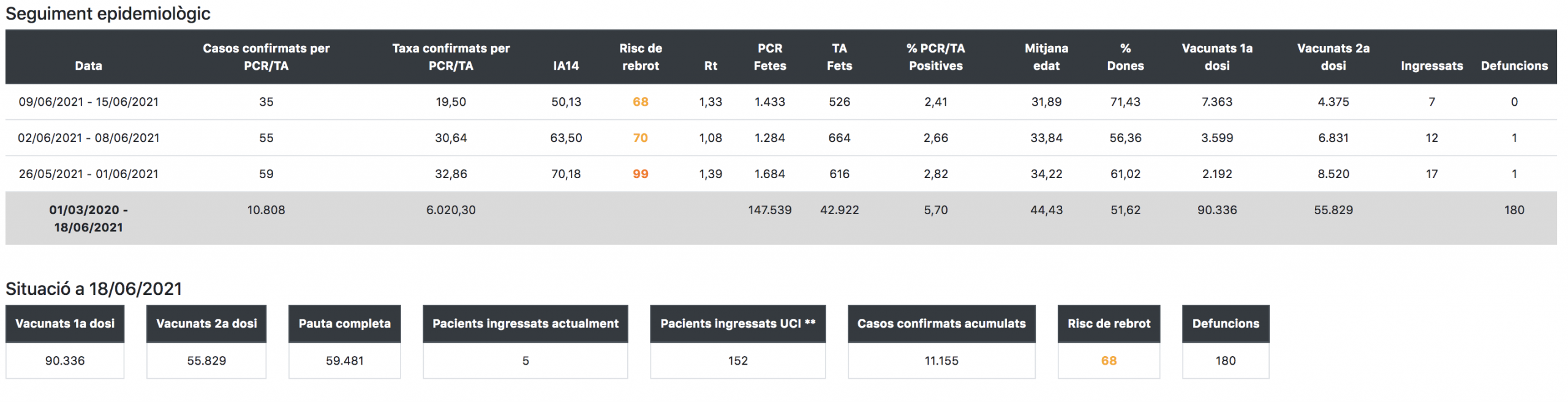This screenshot has width=1568, height=402.
Task: Select the 09/06/2021 - 15/06/2021 date row
Action: [88, 102]
